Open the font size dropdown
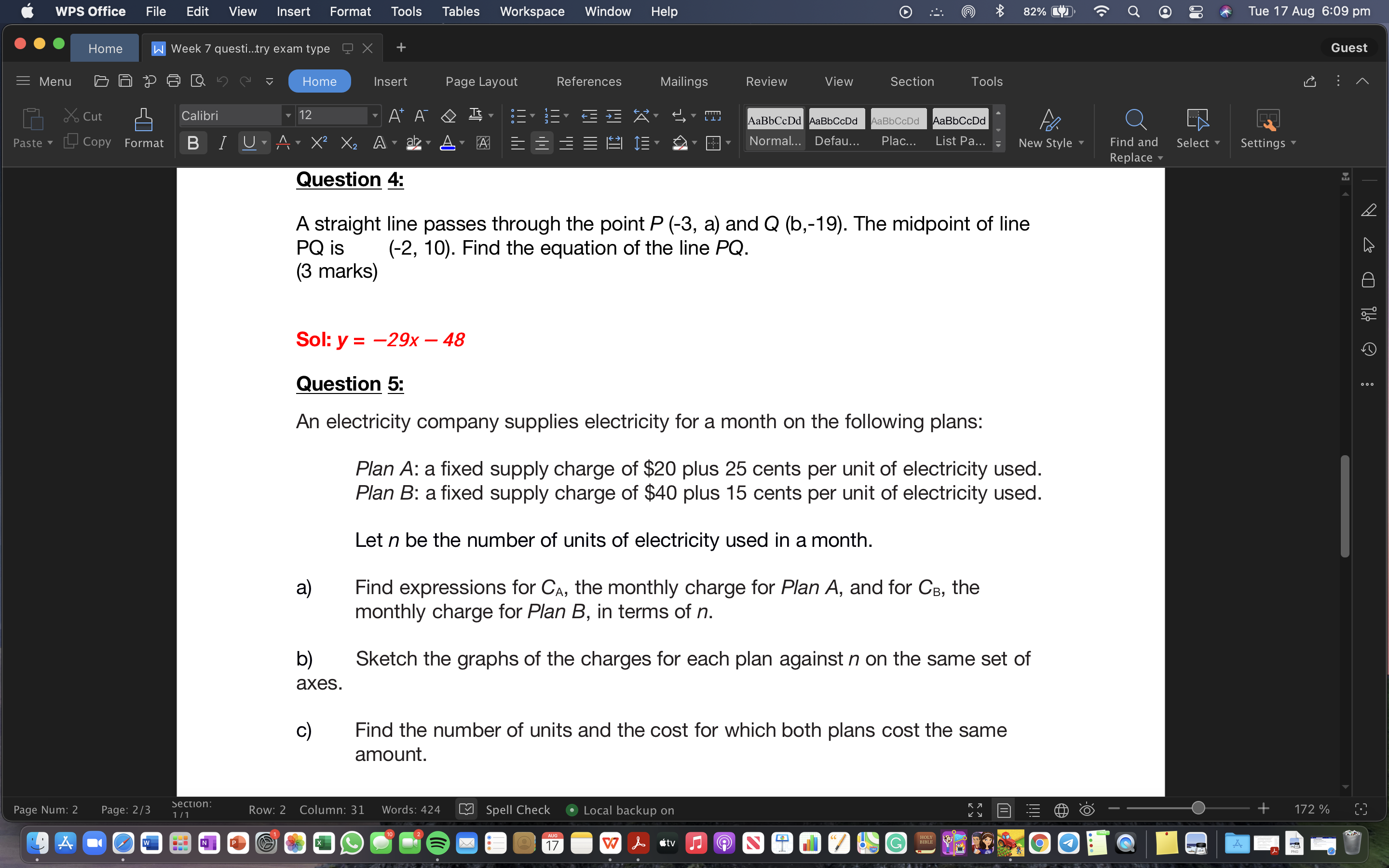The width and height of the screenshot is (1389, 868). click(375, 115)
